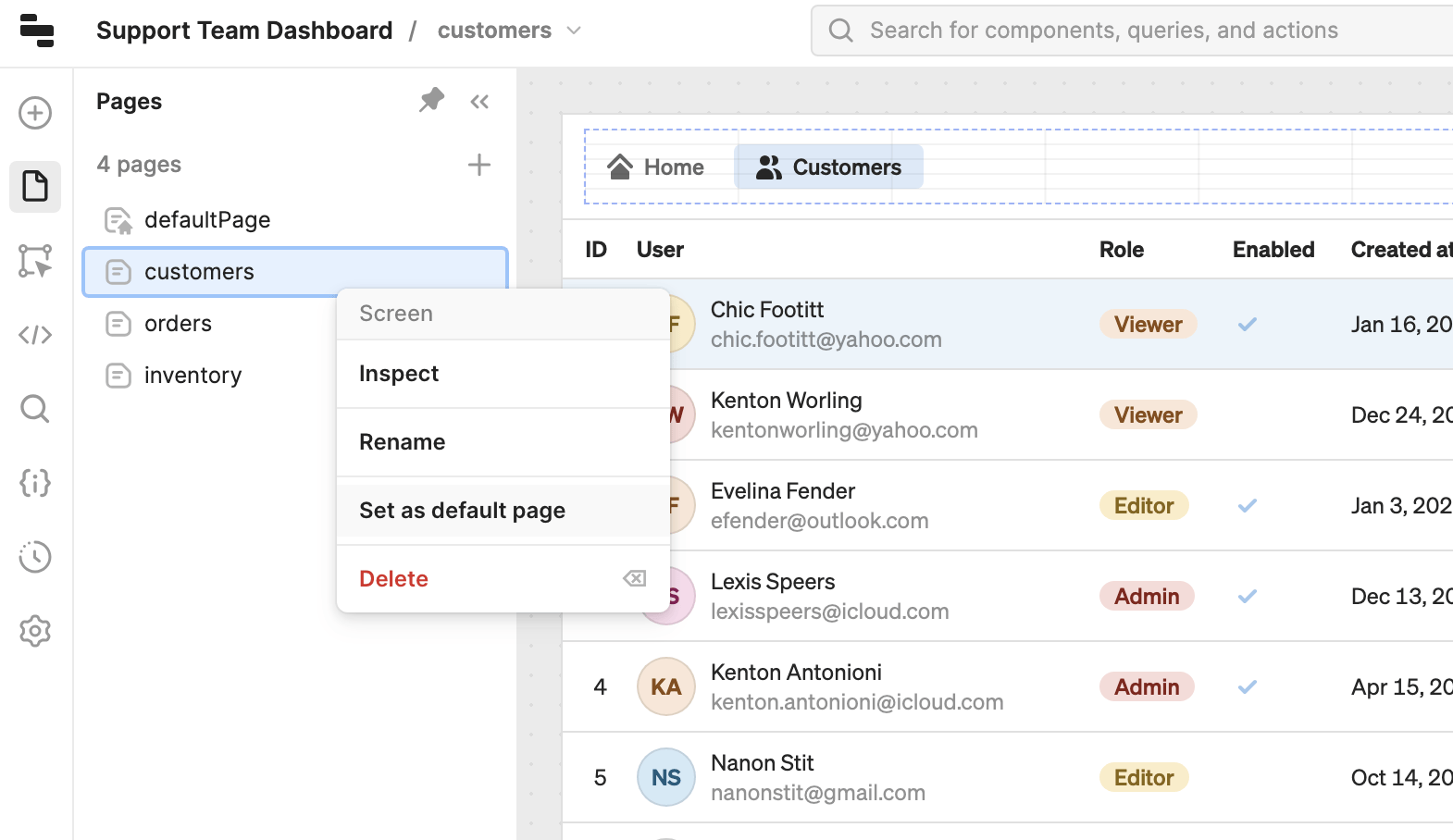
Task: Click Viewer role tag for Chic Footitt
Action: [1149, 325]
